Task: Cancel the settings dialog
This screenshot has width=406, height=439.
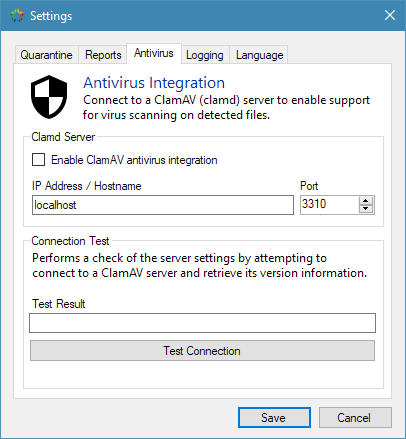Action: click(355, 417)
